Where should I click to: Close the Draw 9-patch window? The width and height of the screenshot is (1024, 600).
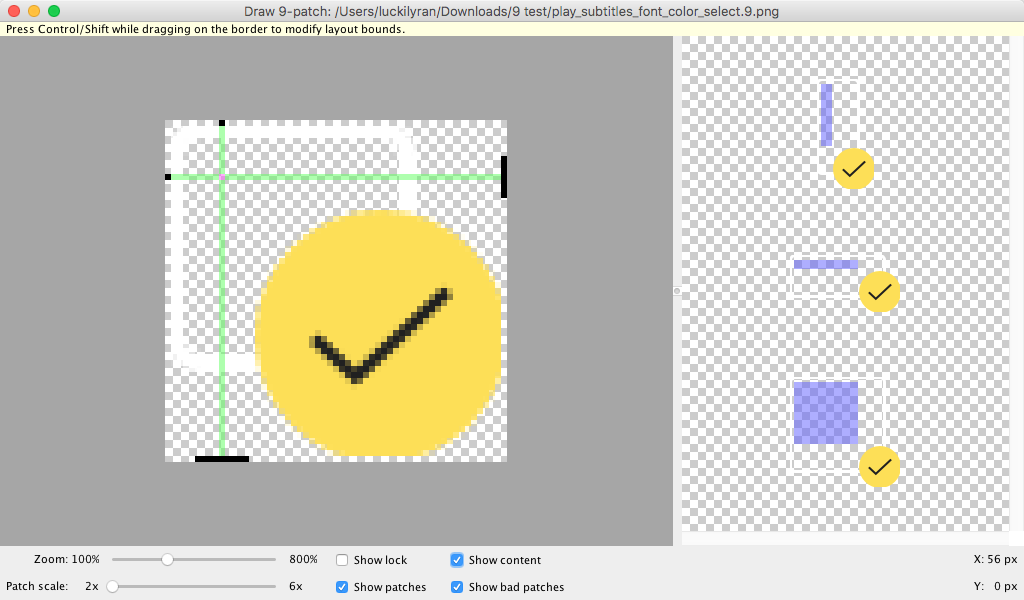pos(13,11)
